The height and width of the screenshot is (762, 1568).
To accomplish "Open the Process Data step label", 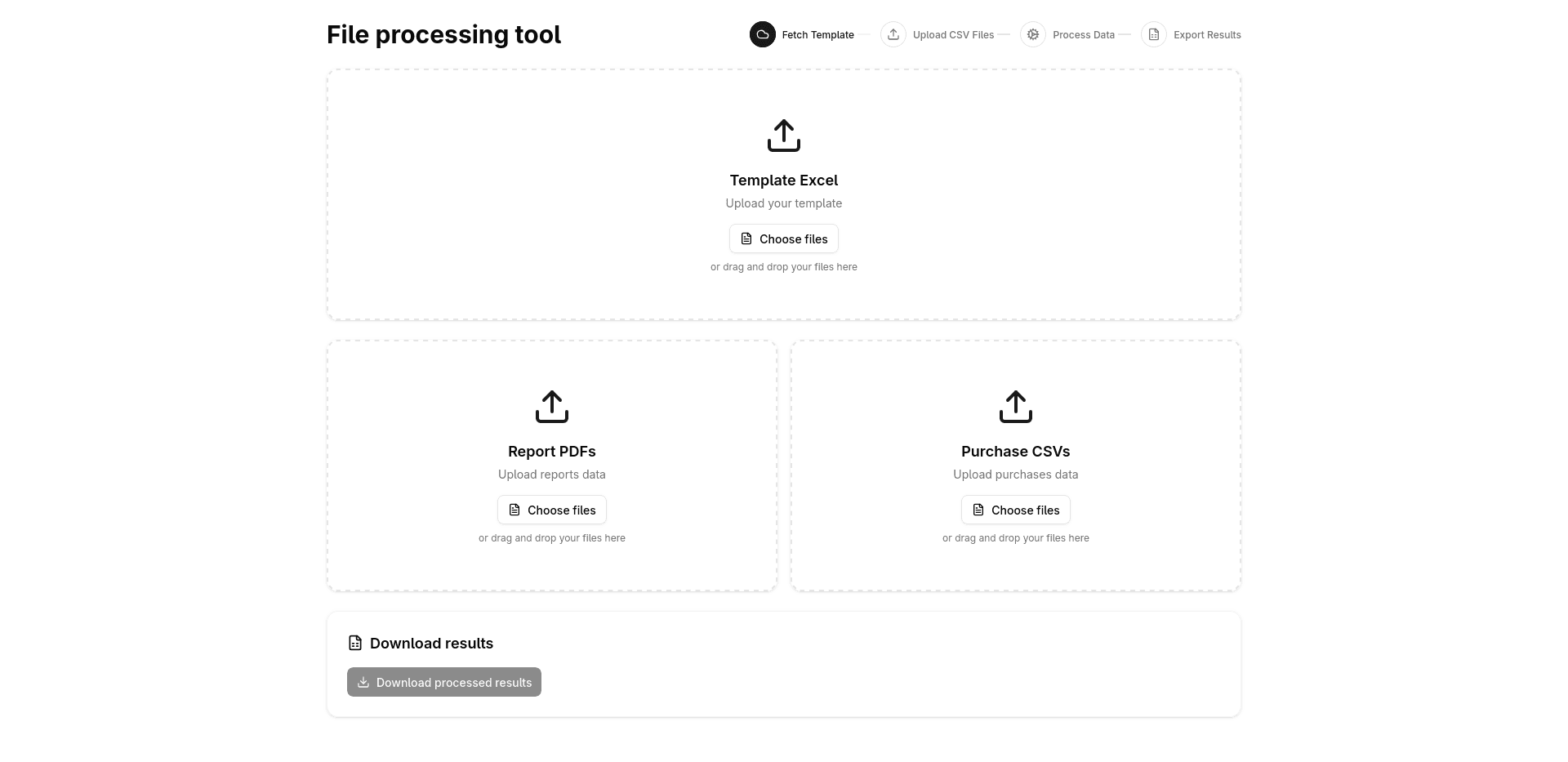I will click(1083, 35).
